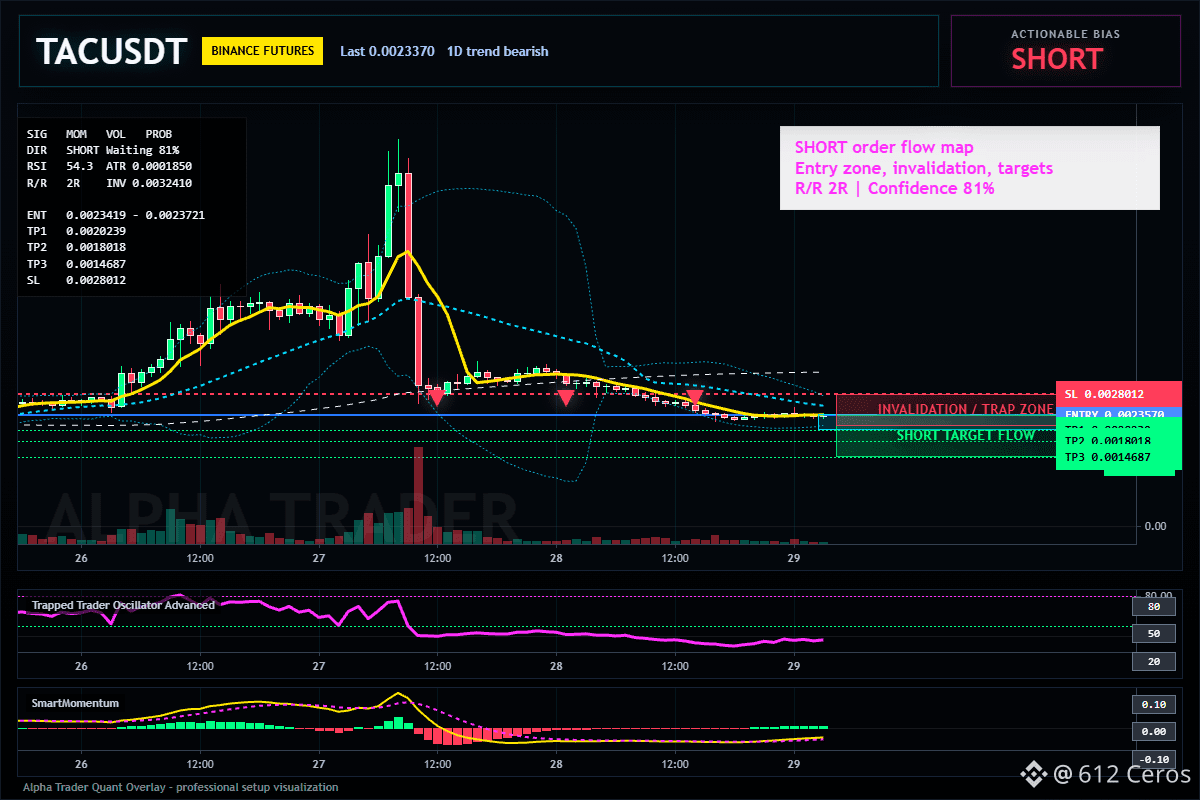Viewport: 1200px width, 800px height.
Task: Click the SmartMomentum panel title
Action: click(75, 703)
